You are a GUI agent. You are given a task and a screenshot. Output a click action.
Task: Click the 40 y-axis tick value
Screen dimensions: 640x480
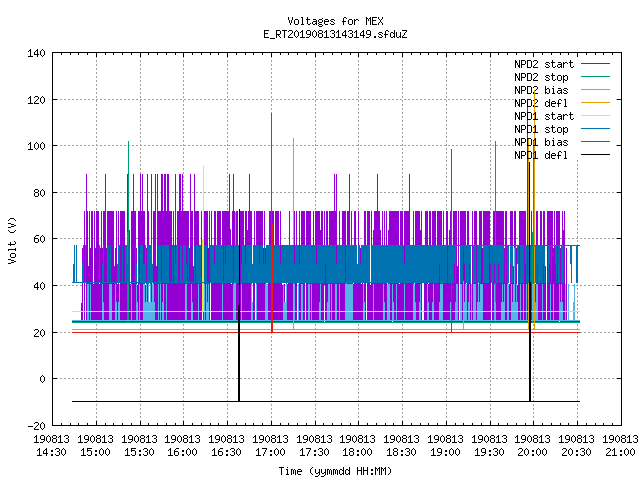click(39, 286)
